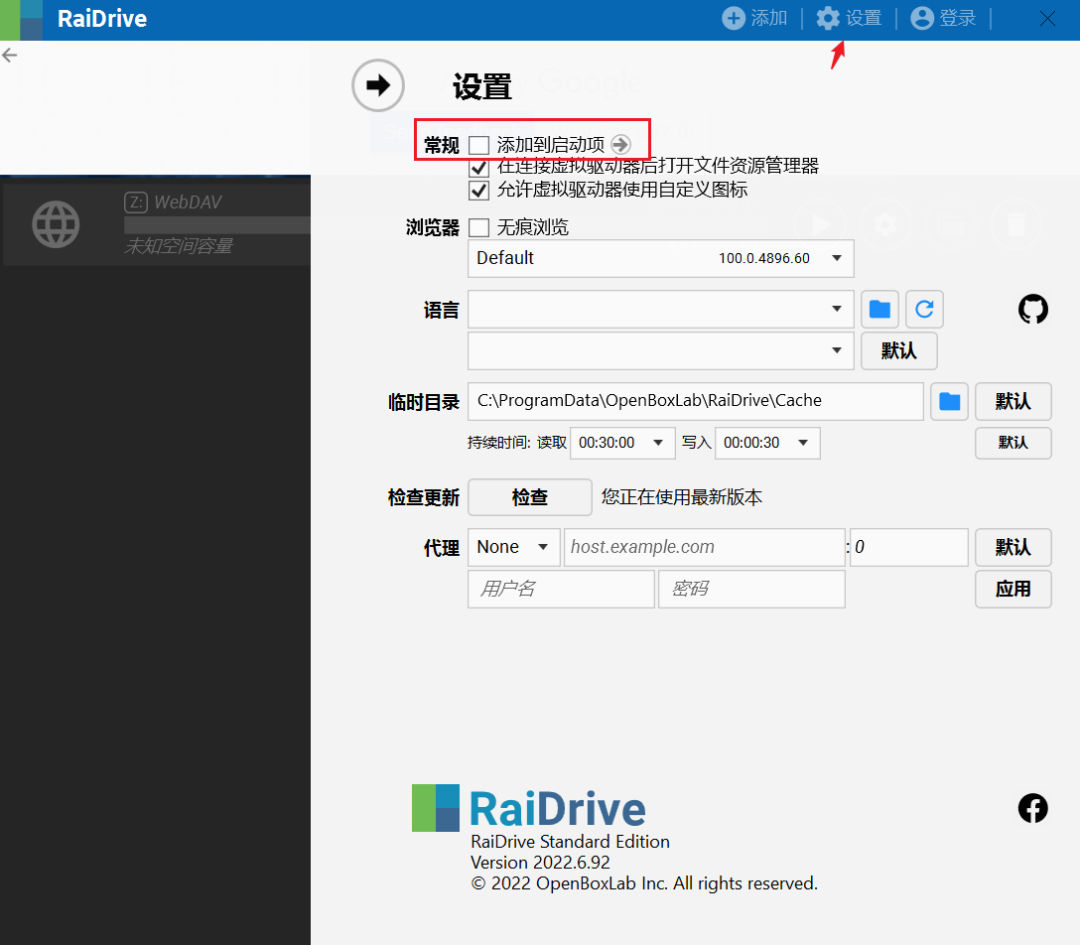
Task: Click the round arrow icon beside 设置
Action: click(x=377, y=85)
